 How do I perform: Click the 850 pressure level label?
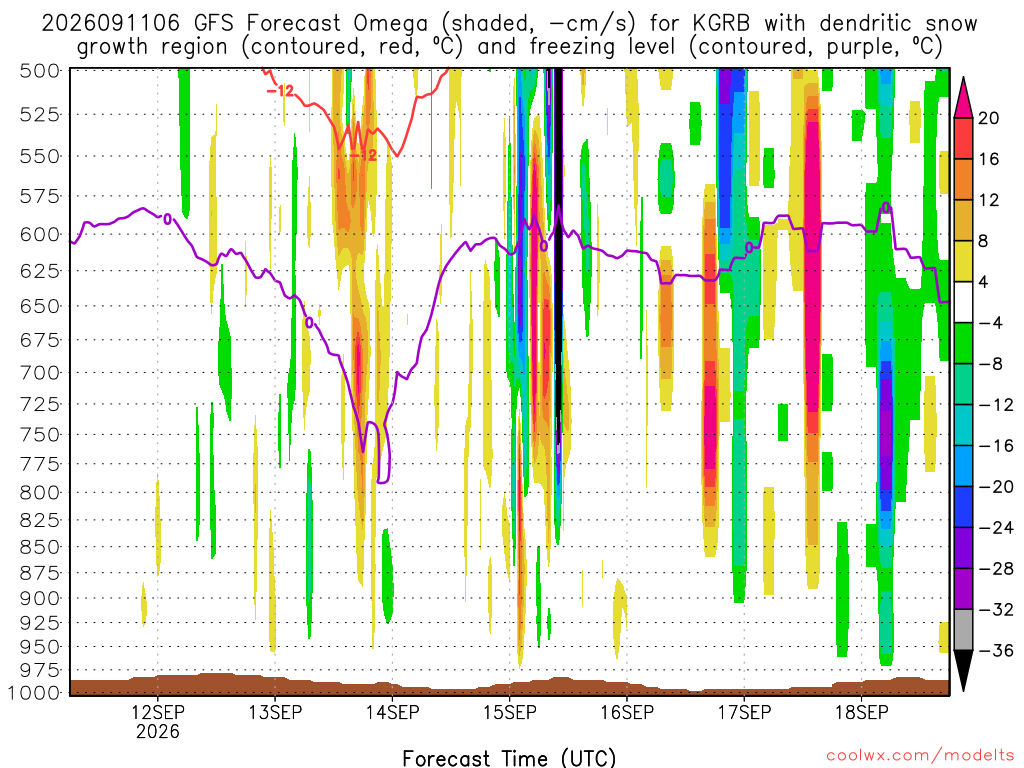tap(40, 547)
